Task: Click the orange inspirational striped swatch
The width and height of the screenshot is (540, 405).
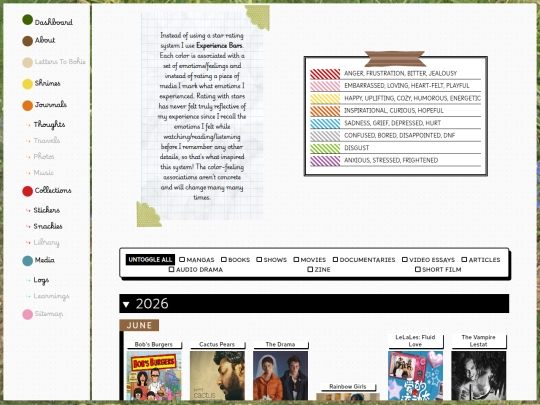Action: tap(325, 111)
